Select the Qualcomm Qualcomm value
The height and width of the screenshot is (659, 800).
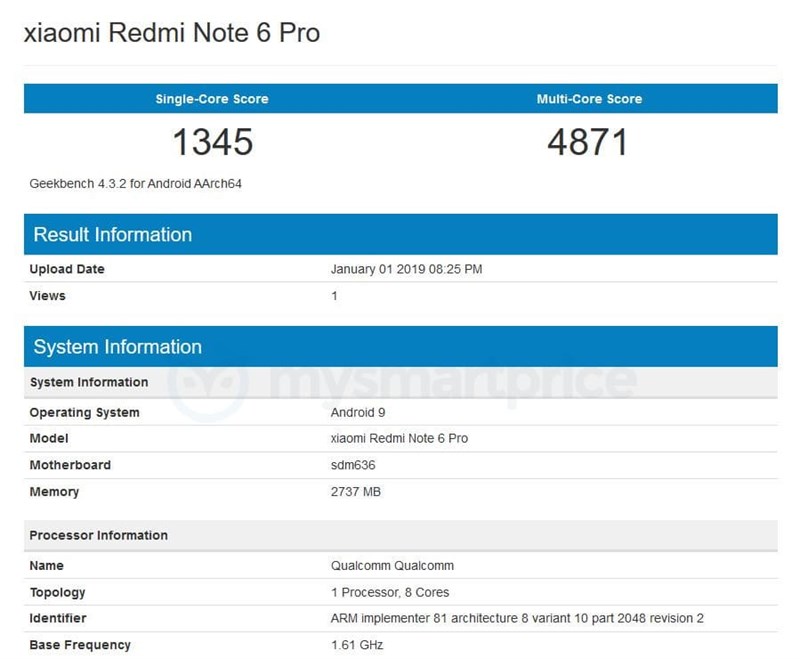point(392,566)
